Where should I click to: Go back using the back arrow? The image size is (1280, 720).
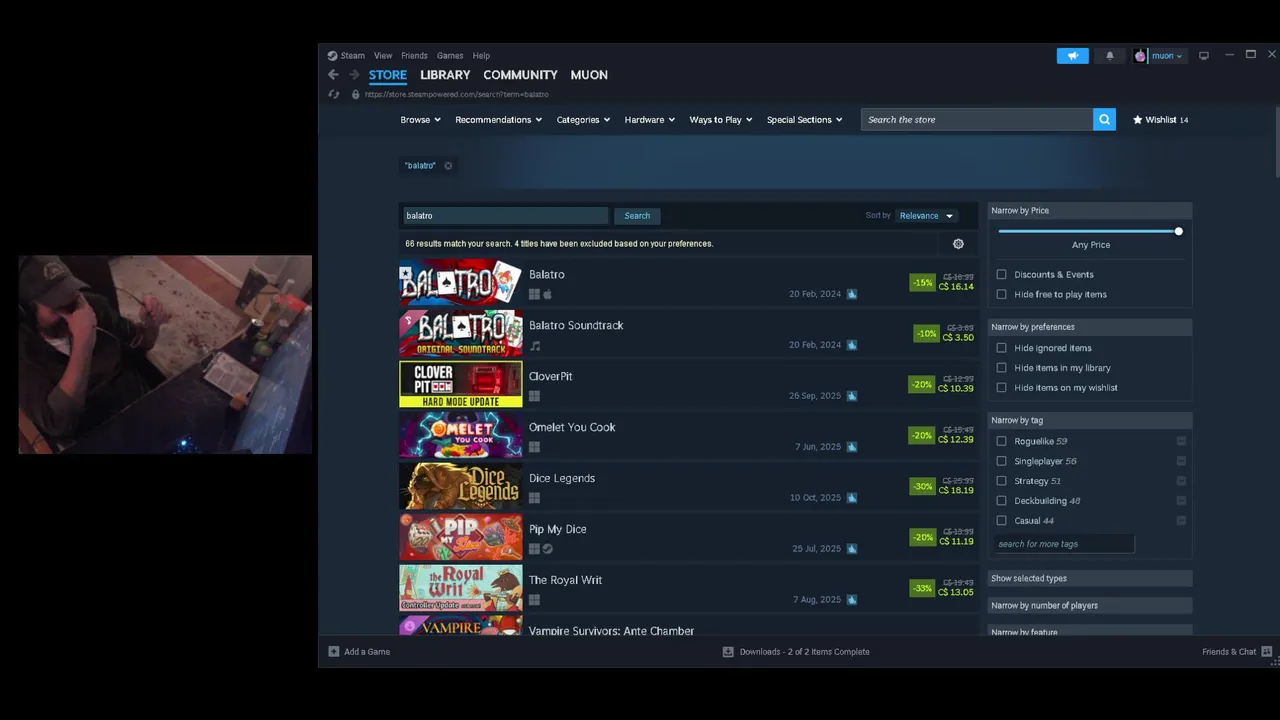[x=333, y=75]
